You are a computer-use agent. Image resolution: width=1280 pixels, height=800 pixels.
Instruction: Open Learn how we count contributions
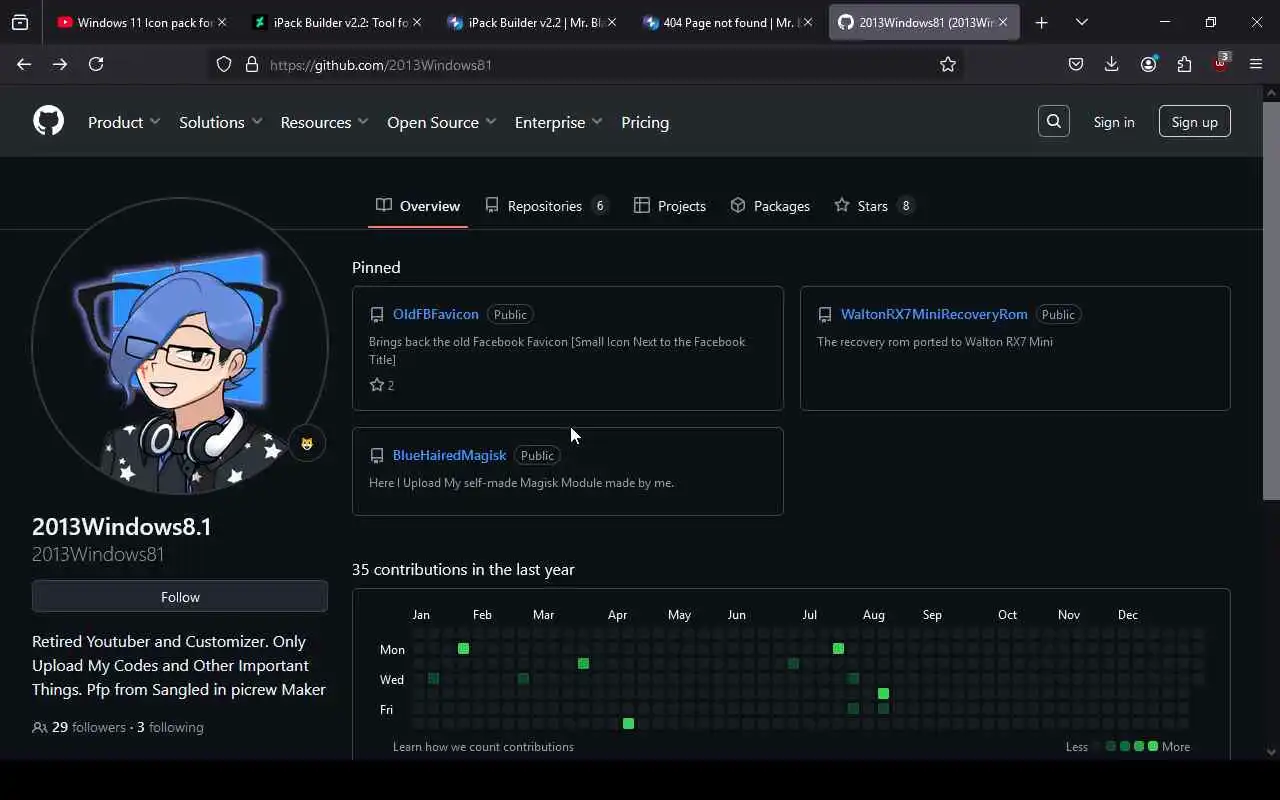point(483,747)
